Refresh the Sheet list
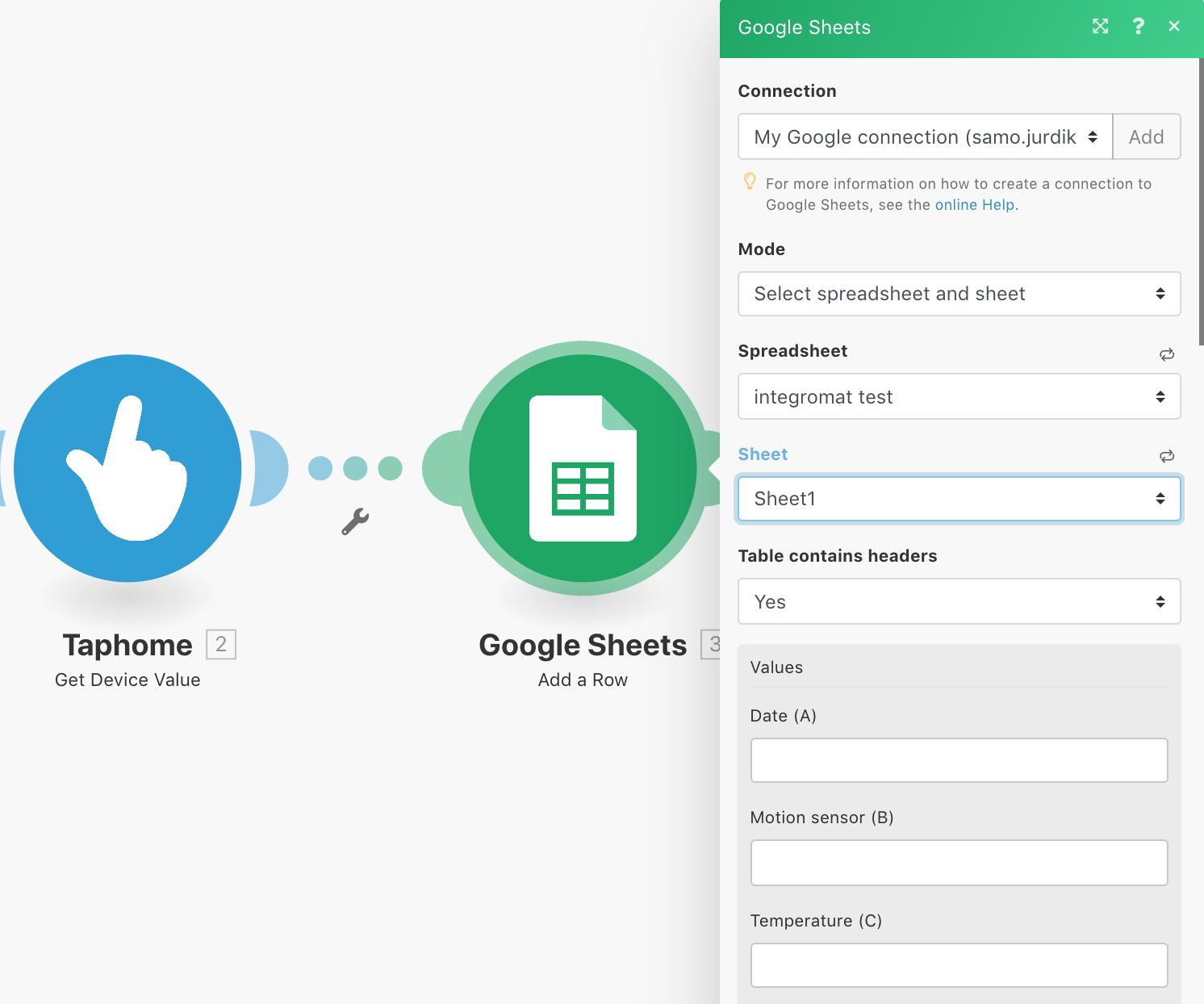Screen dimensions: 1204x1004 1167,456
